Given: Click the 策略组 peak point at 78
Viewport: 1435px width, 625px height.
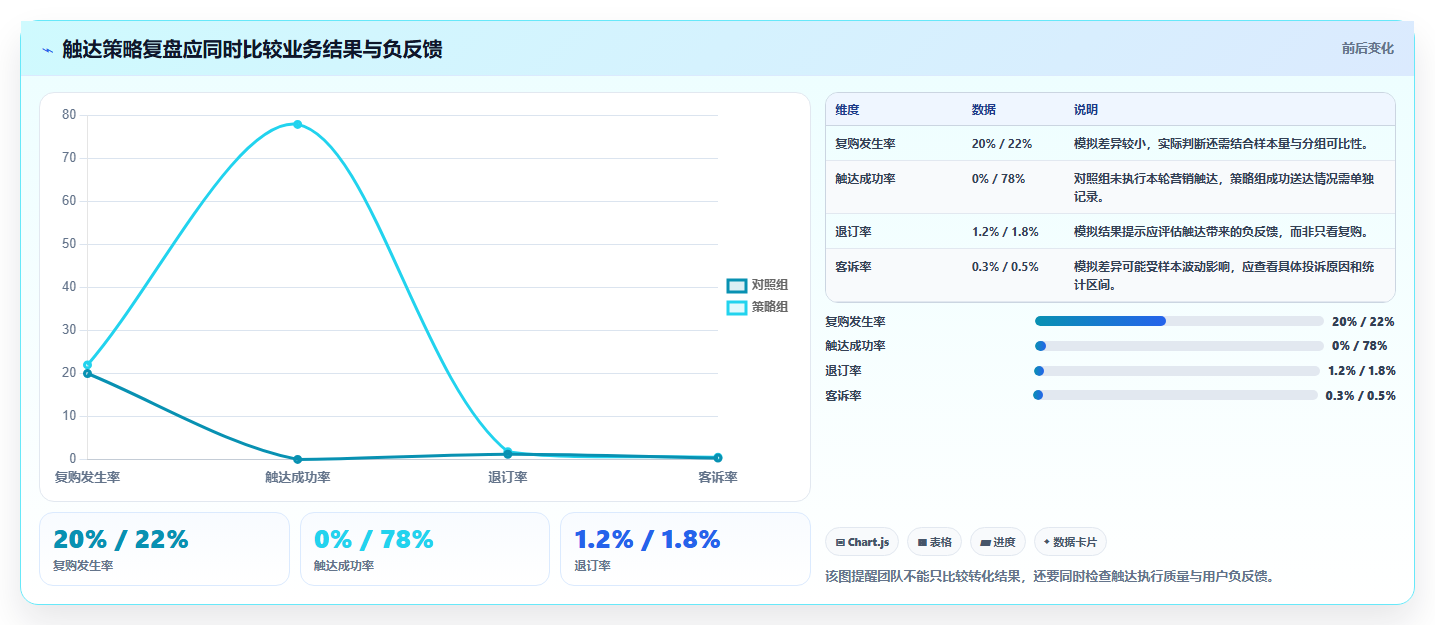Looking at the screenshot, I should coord(297,124).
